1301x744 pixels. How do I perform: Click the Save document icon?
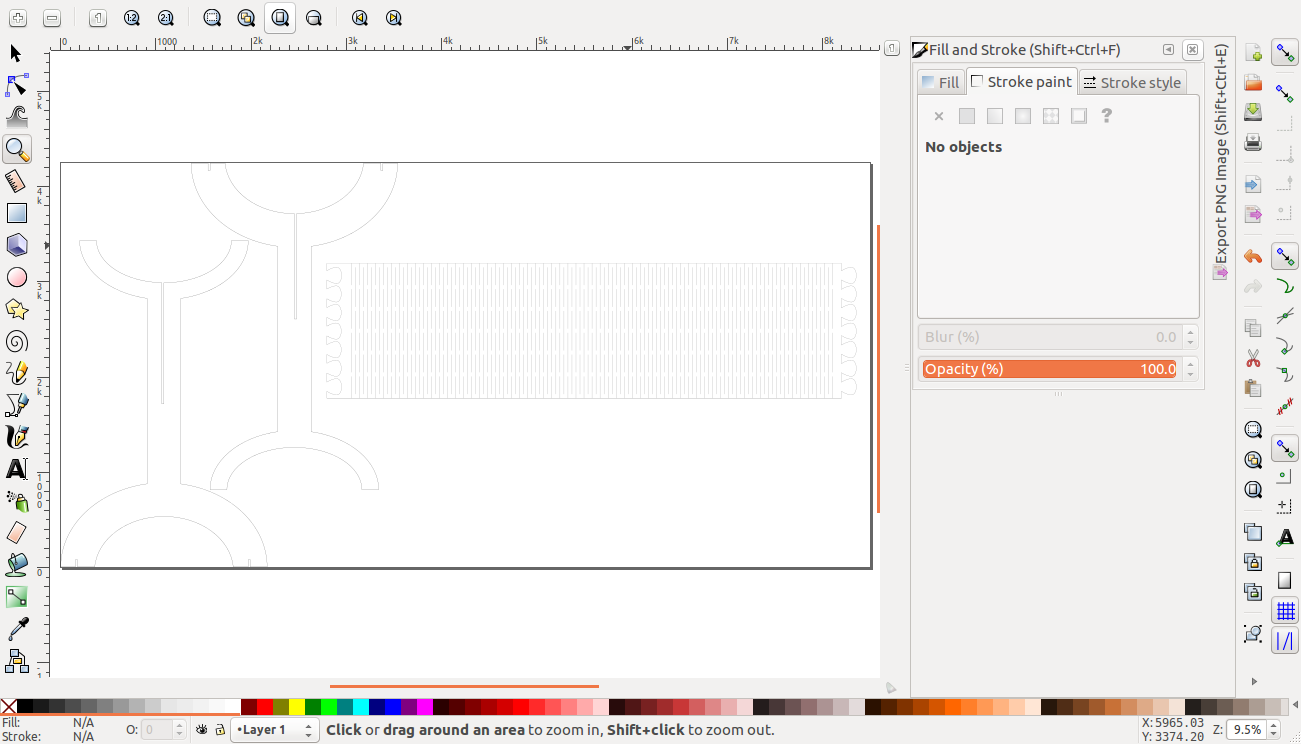(x=1253, y=112)
